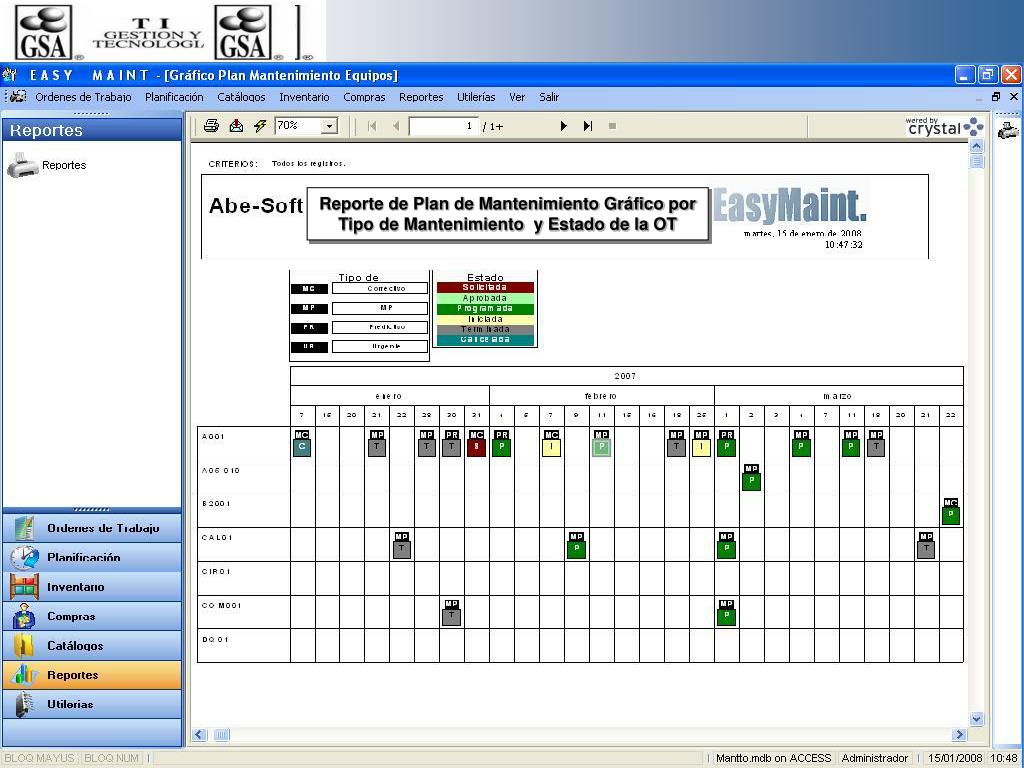Image resolution: width=1024 pixels, height=768 pixels.
Task: Click COM001 MP terminated marker 30 enero
Action: 451,613
